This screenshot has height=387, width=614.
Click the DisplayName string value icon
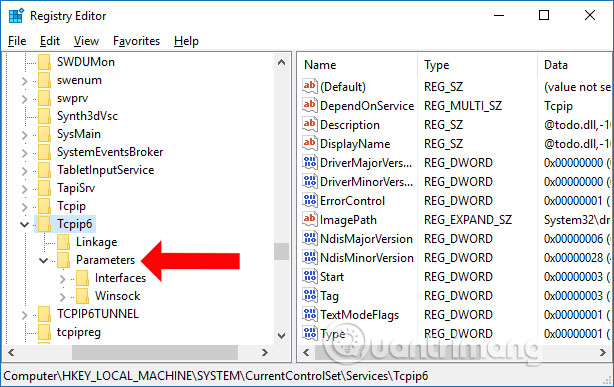[309, 143]
